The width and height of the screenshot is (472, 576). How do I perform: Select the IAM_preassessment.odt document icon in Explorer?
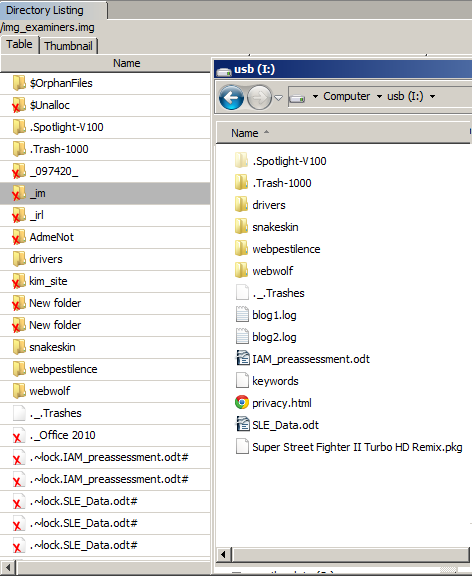(x=242, y=359)
